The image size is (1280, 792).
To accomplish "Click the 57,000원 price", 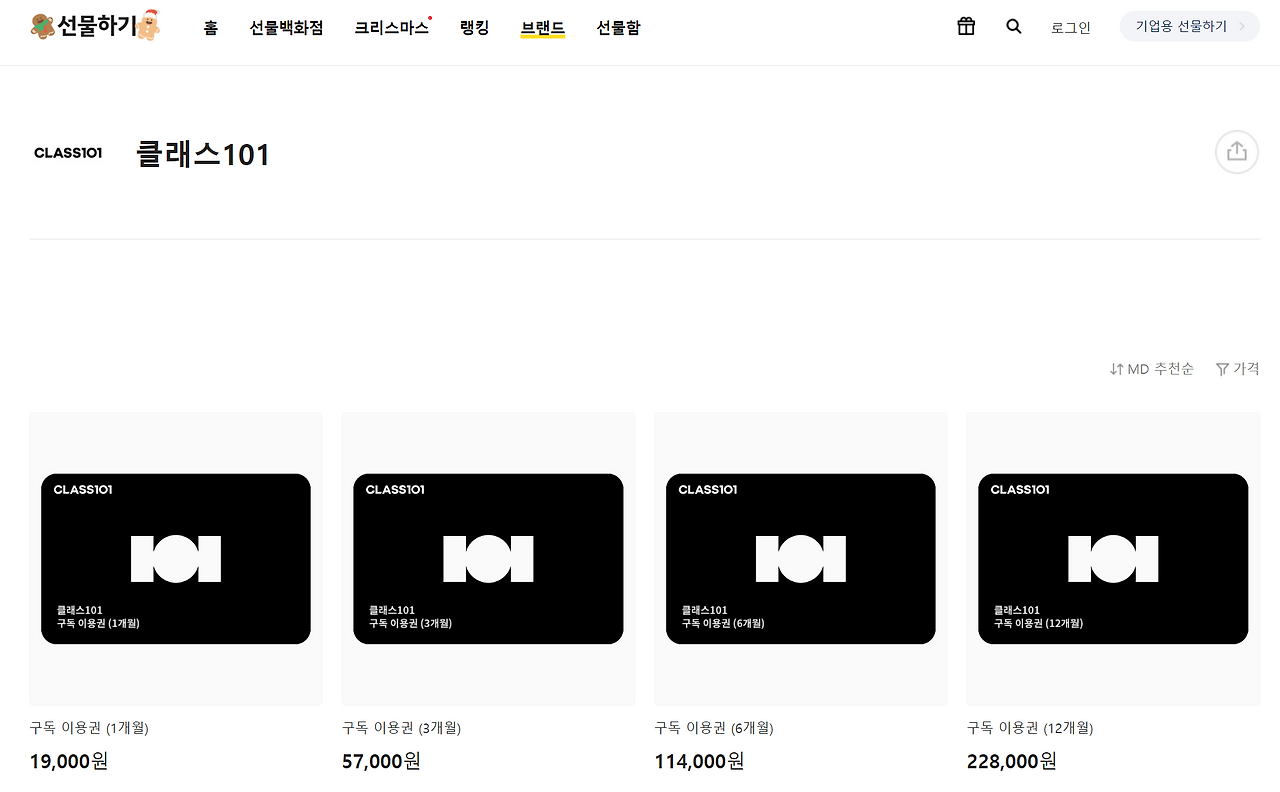I will point(381,761).
